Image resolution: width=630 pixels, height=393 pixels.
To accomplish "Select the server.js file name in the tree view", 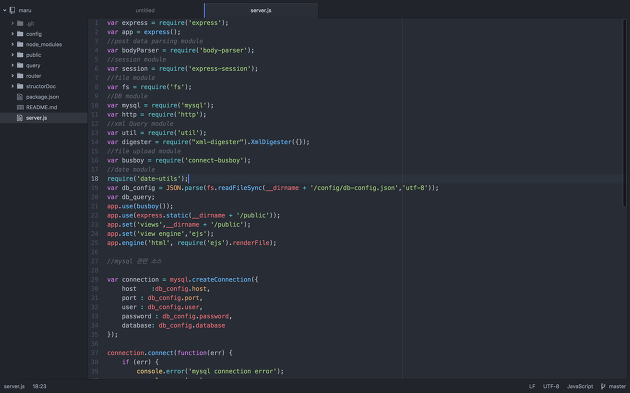I will point(36,118).
